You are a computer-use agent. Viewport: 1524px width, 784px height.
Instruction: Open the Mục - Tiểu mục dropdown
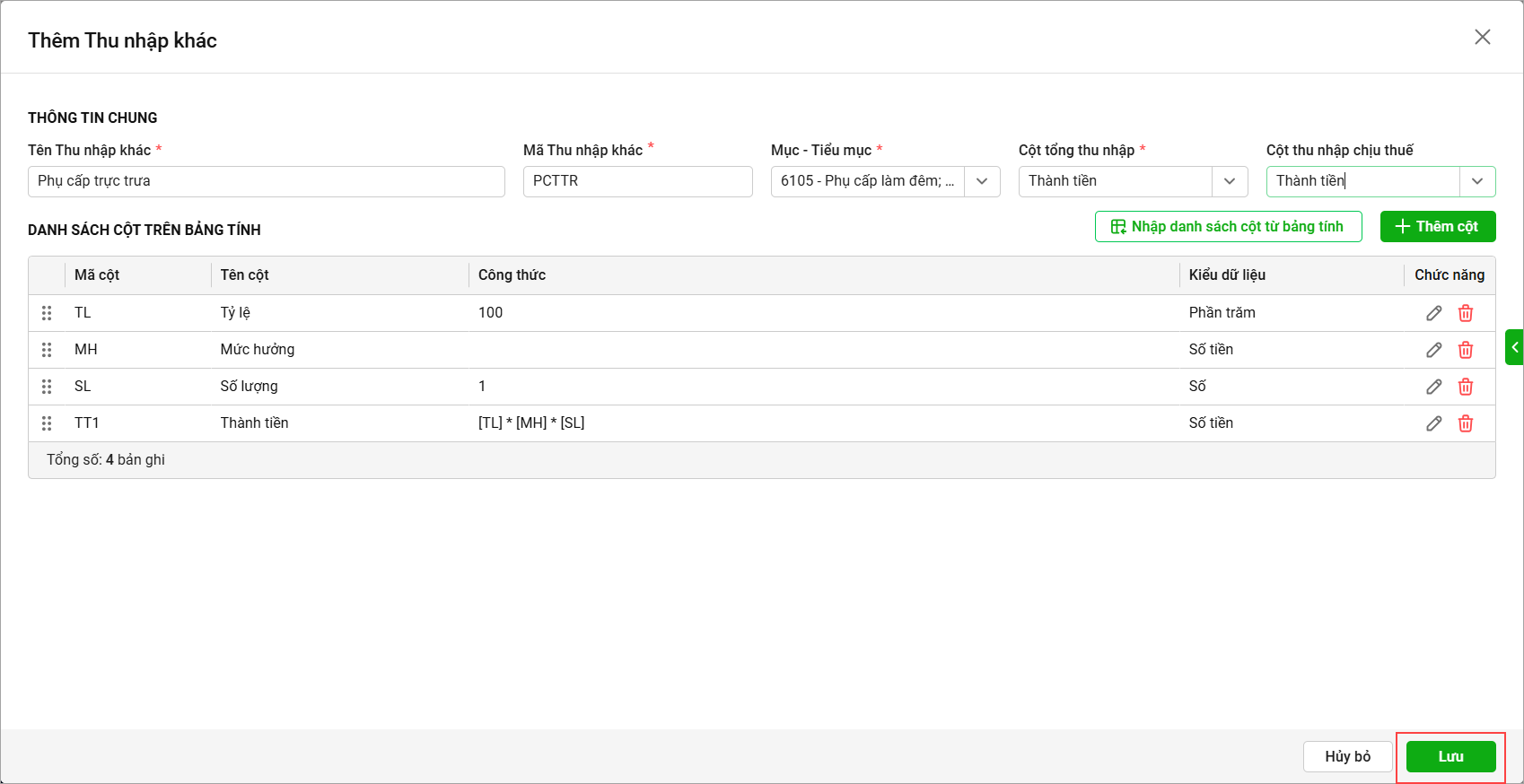tap(982, 181)
